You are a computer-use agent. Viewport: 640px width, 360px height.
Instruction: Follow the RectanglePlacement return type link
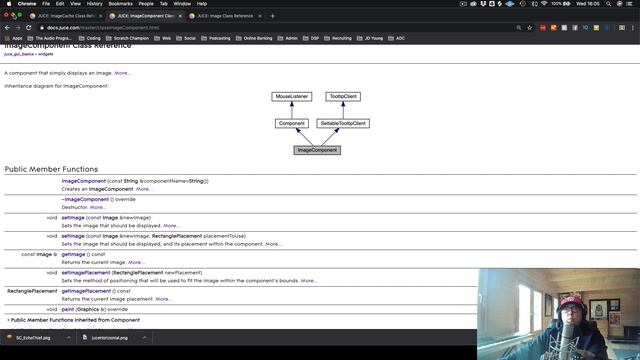coord(32,291)
